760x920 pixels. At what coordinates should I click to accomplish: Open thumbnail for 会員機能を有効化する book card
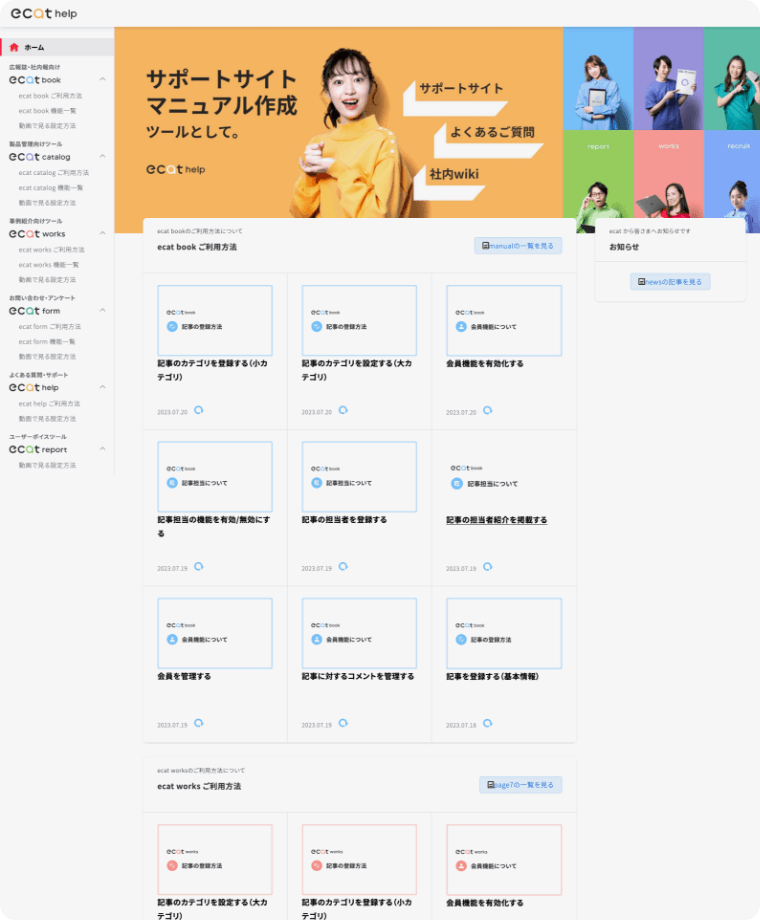tap(504, 320)
